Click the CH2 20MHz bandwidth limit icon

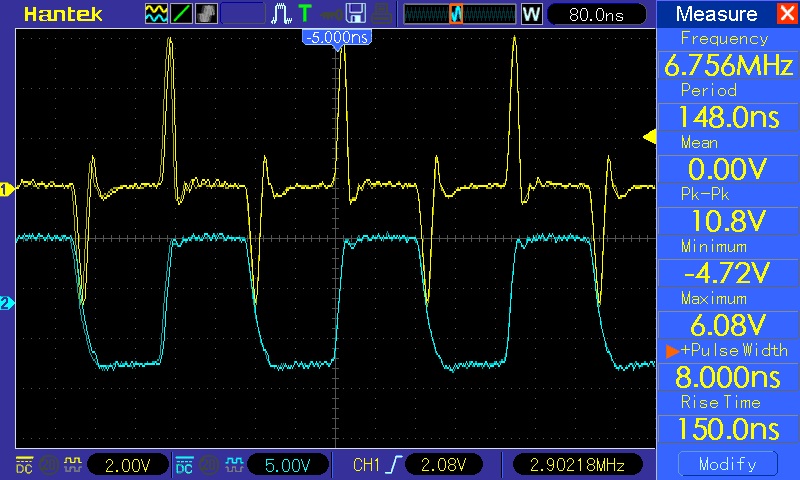pyautogui.click(x=209, y=465)
